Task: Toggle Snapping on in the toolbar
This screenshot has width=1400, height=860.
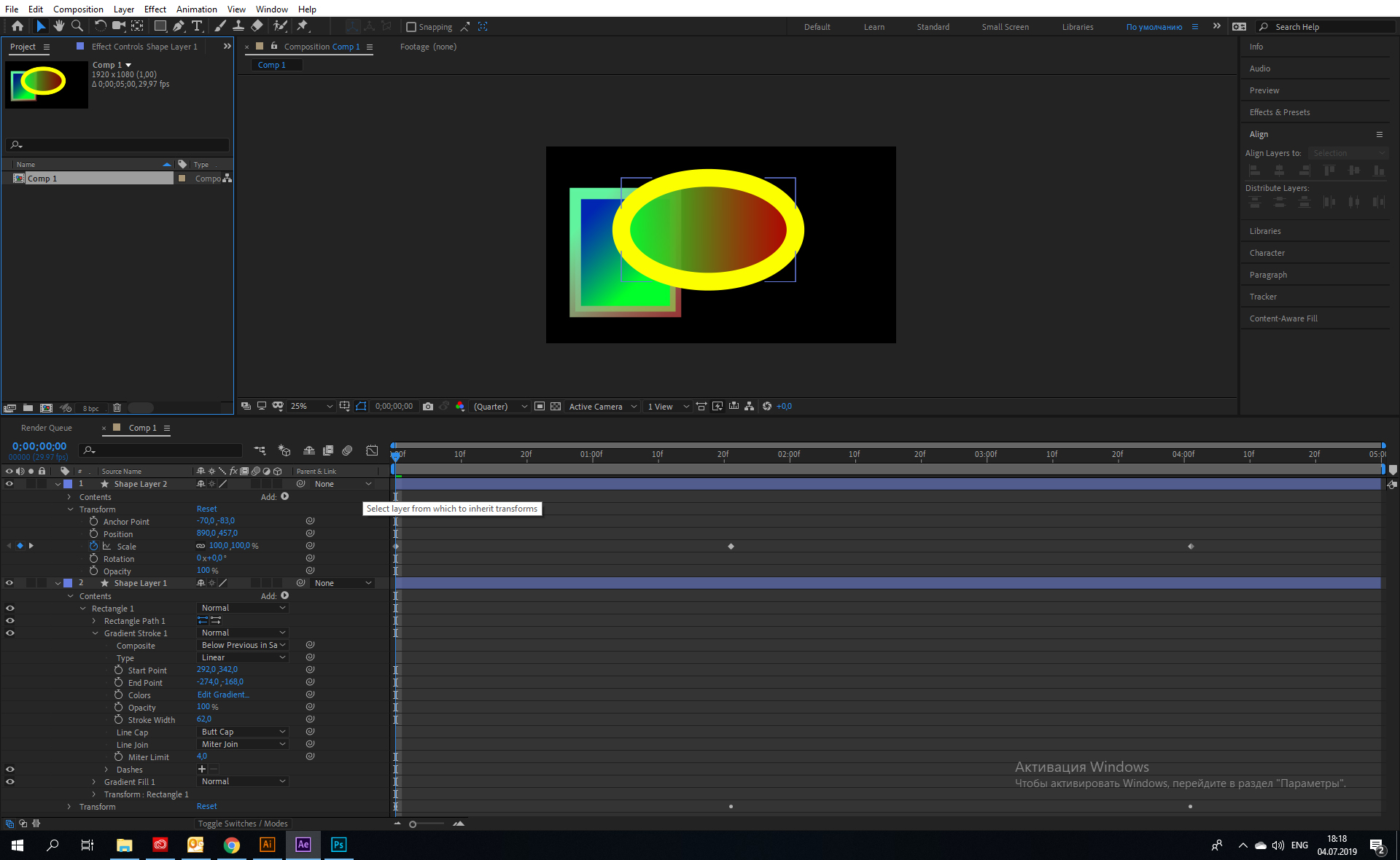Action: [x=412, y=27]
